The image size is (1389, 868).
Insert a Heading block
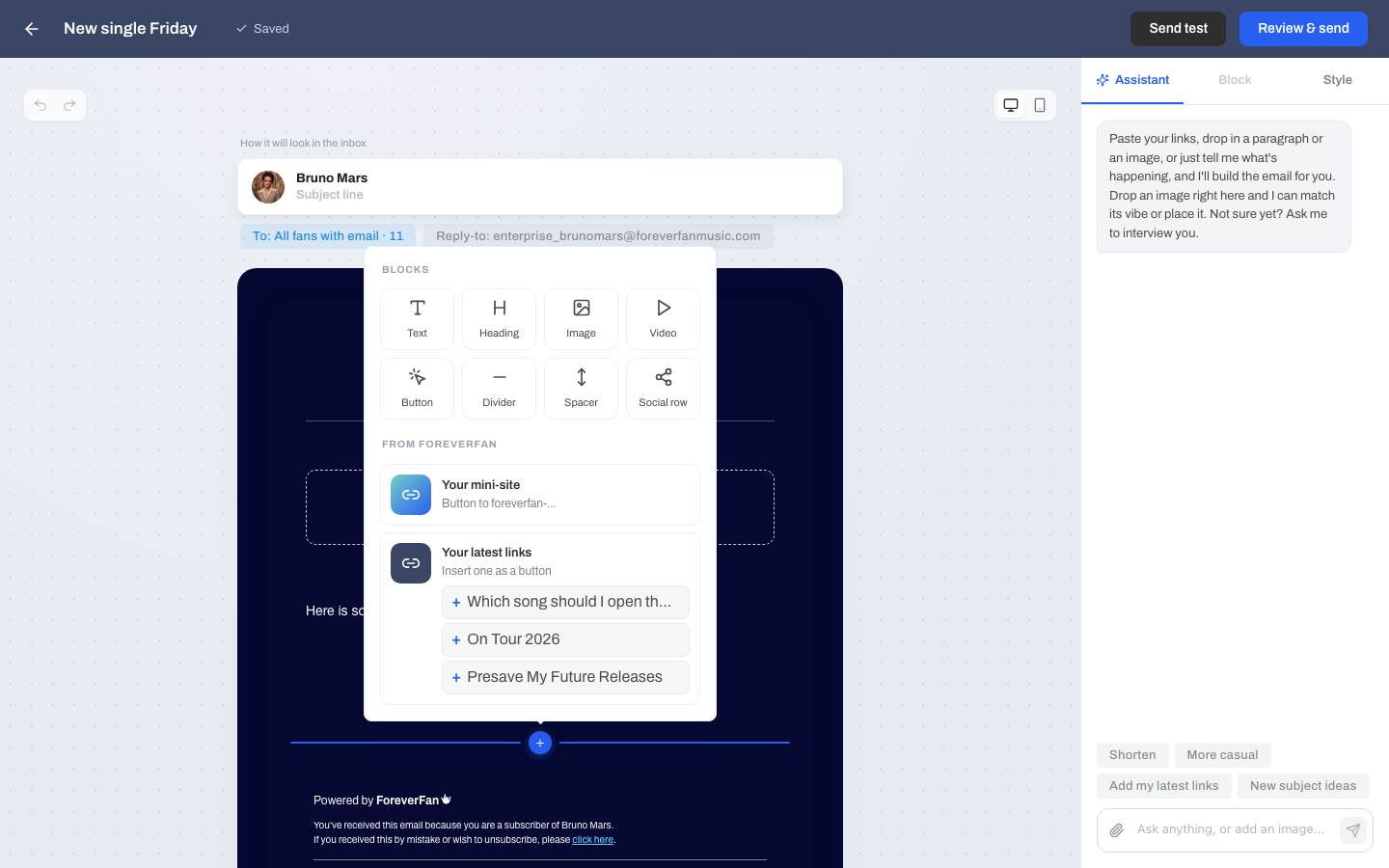(499, 319)
